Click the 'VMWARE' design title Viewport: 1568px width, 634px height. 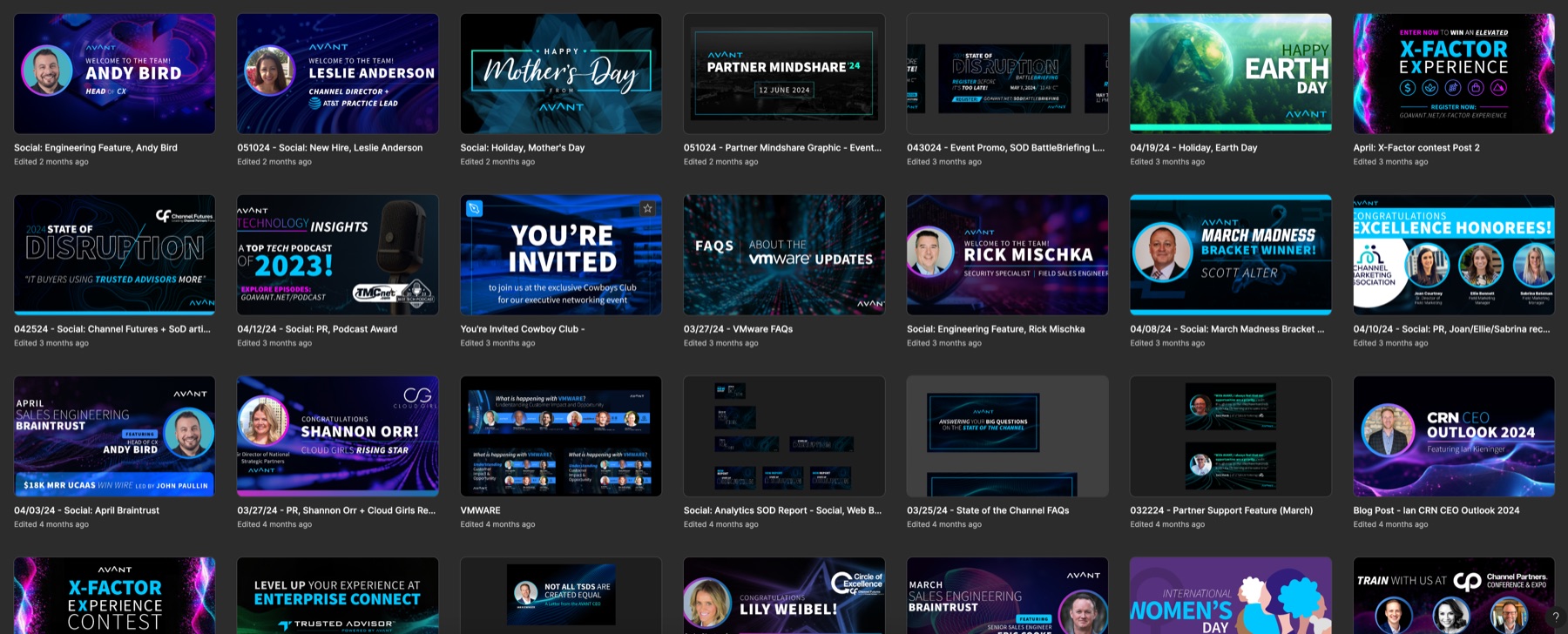pos(480,510)
